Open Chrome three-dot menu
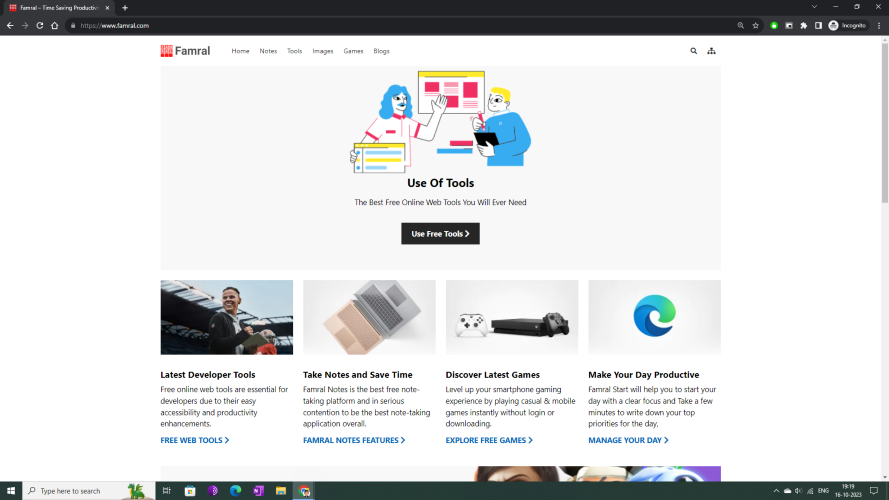Screen dimensions: 889x500 [x=879, y=26]
